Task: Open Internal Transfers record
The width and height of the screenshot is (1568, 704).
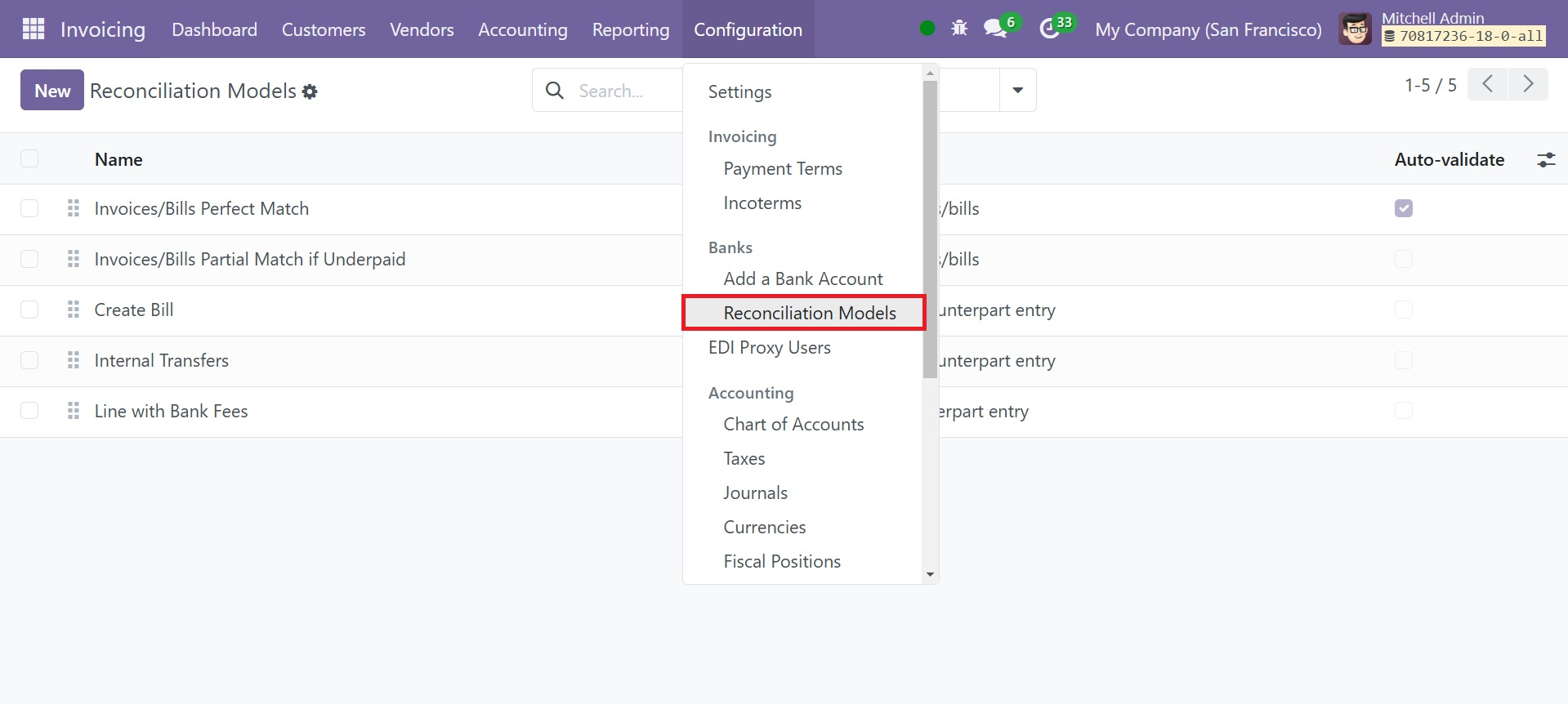Action: [x=162, y=360]
